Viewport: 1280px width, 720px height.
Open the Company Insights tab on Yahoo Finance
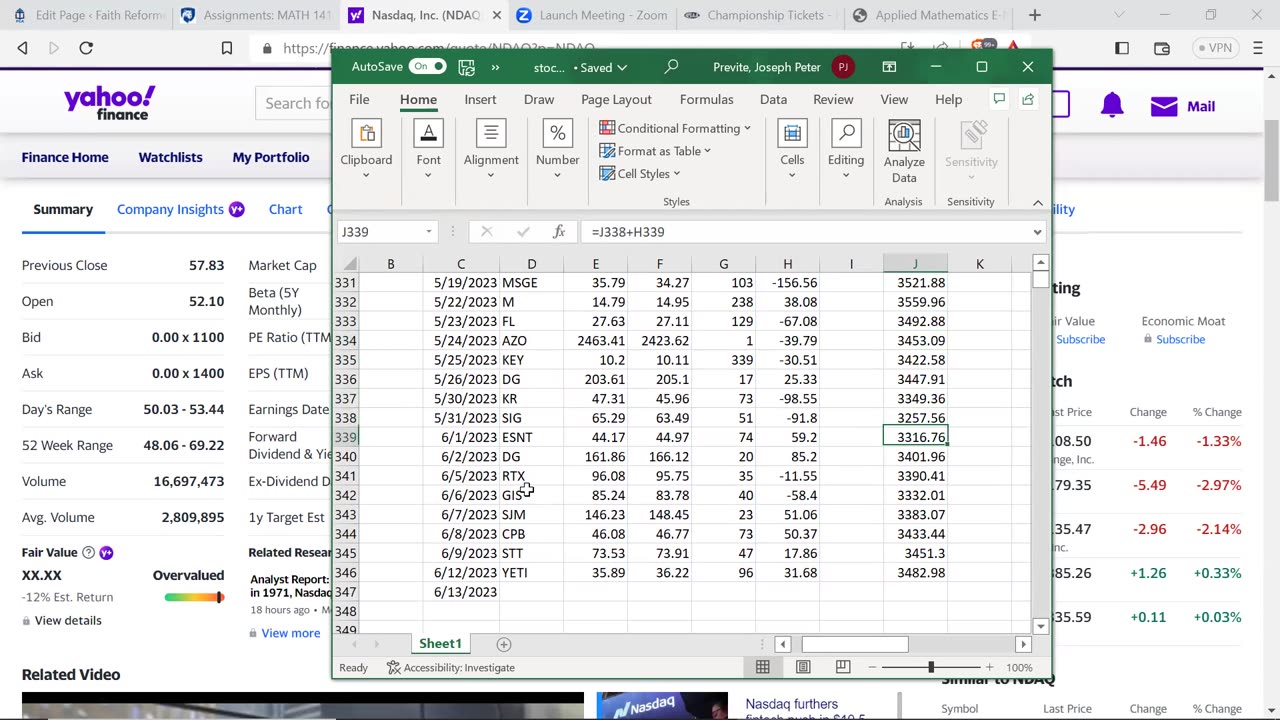[180, 209]
